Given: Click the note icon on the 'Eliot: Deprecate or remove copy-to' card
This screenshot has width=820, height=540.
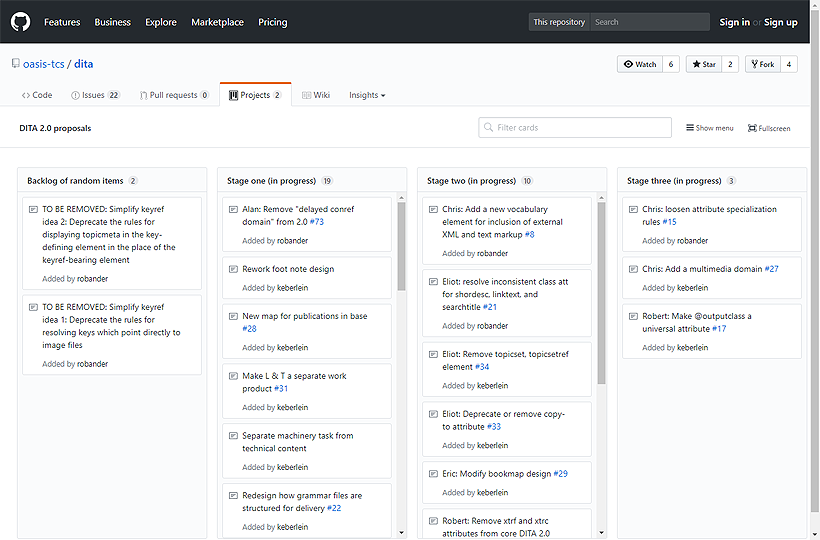Looking at the screenshot, I should point(433,414).
